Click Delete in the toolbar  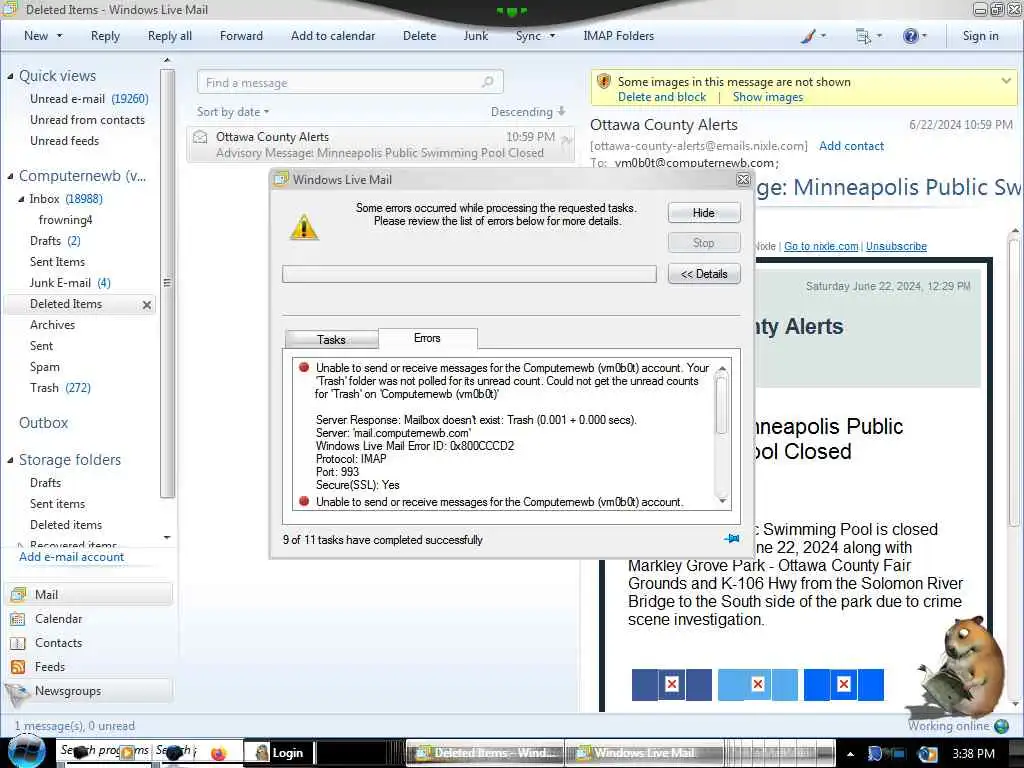419,36
